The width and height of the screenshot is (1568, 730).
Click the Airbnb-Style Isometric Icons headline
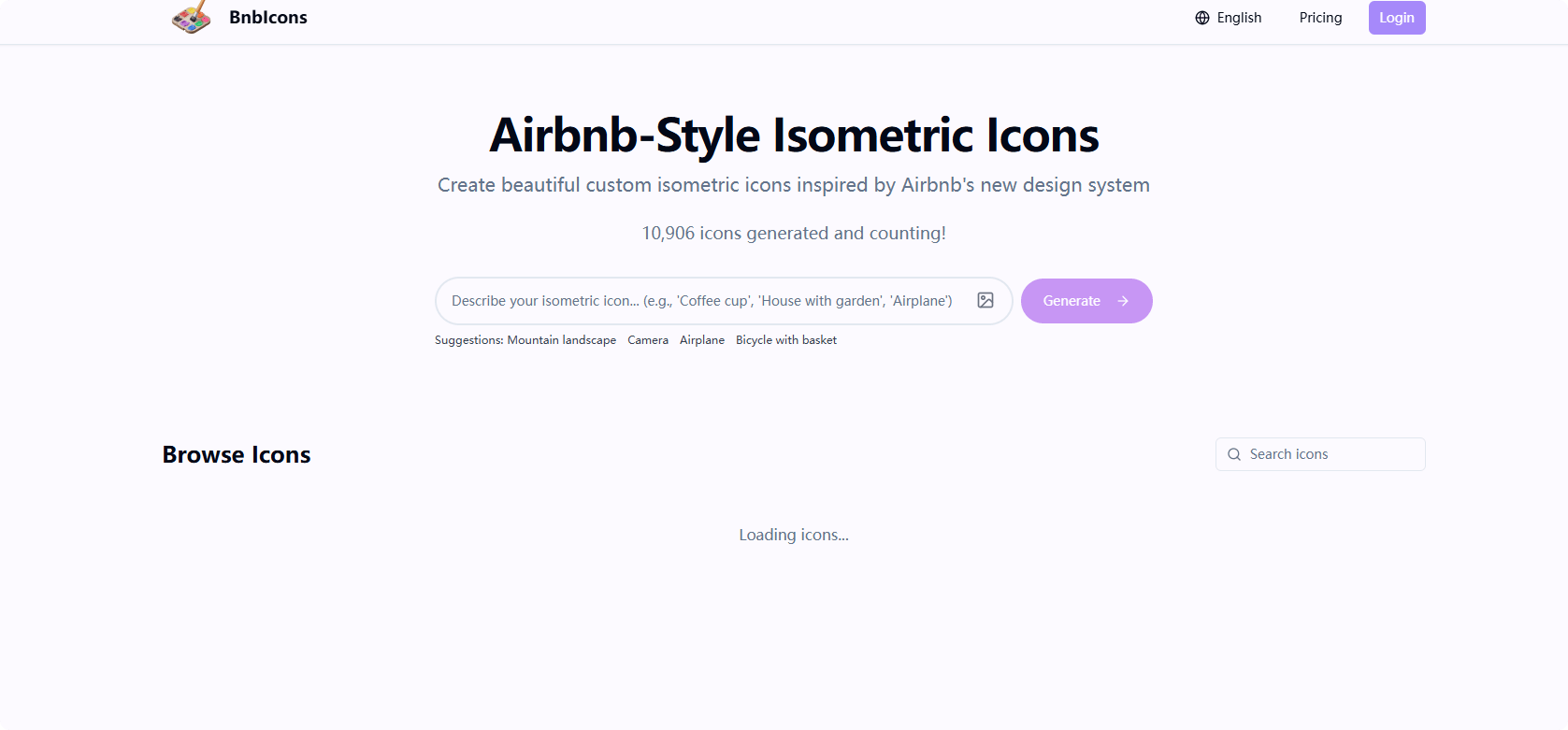tap(794, 136)
